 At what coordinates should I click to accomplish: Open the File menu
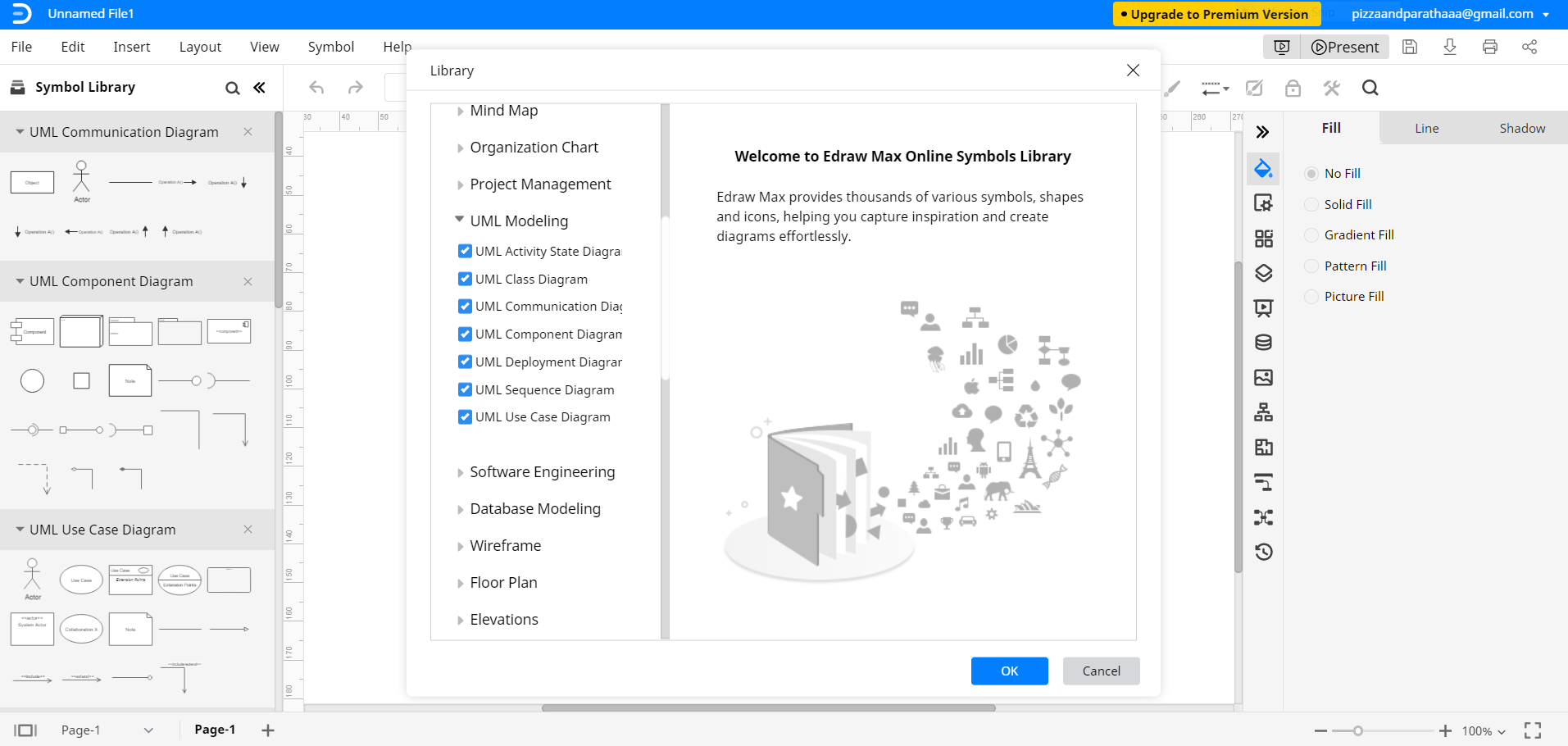tap(21, 47)
